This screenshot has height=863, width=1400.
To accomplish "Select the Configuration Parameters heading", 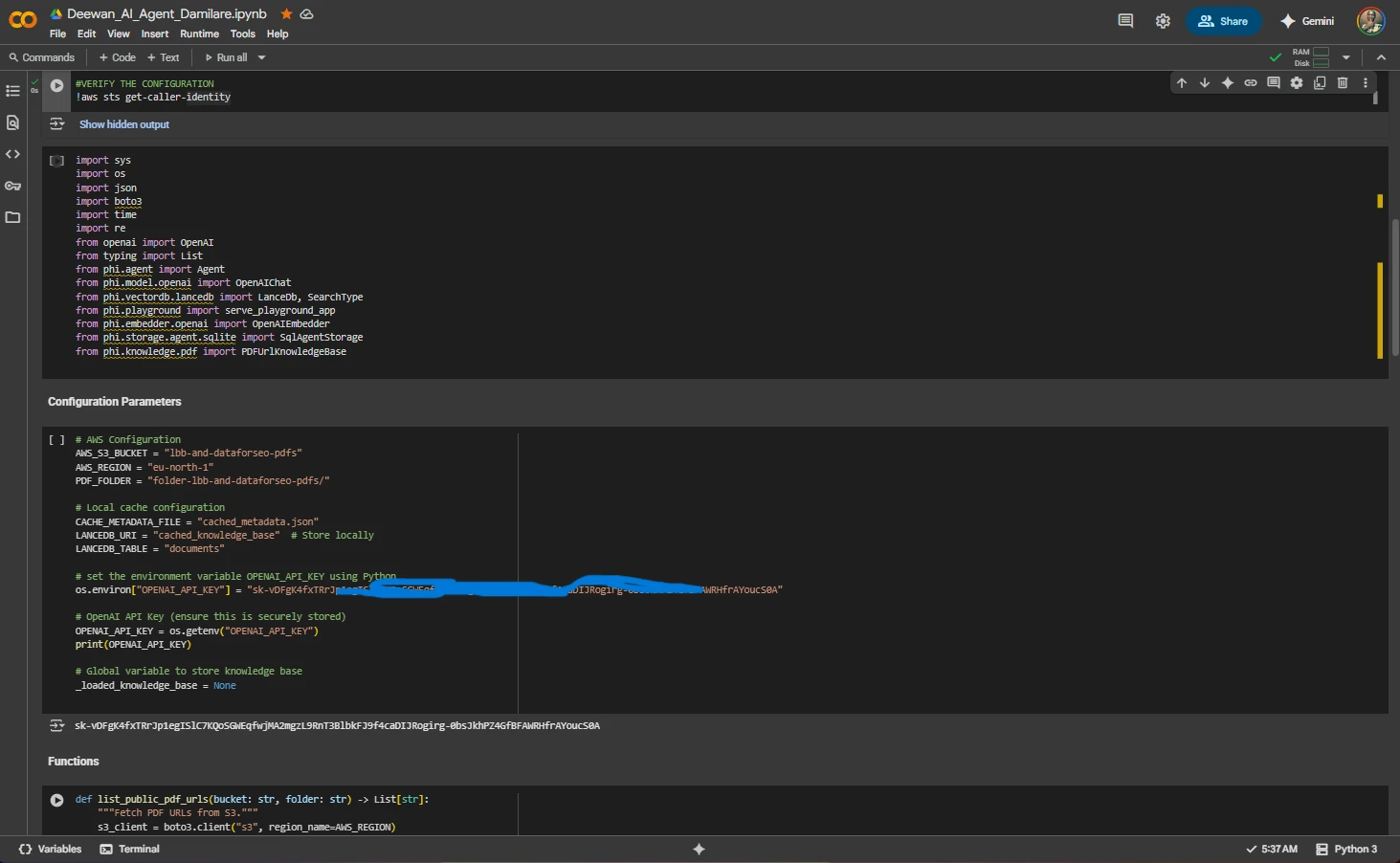I will click(115, 402).
